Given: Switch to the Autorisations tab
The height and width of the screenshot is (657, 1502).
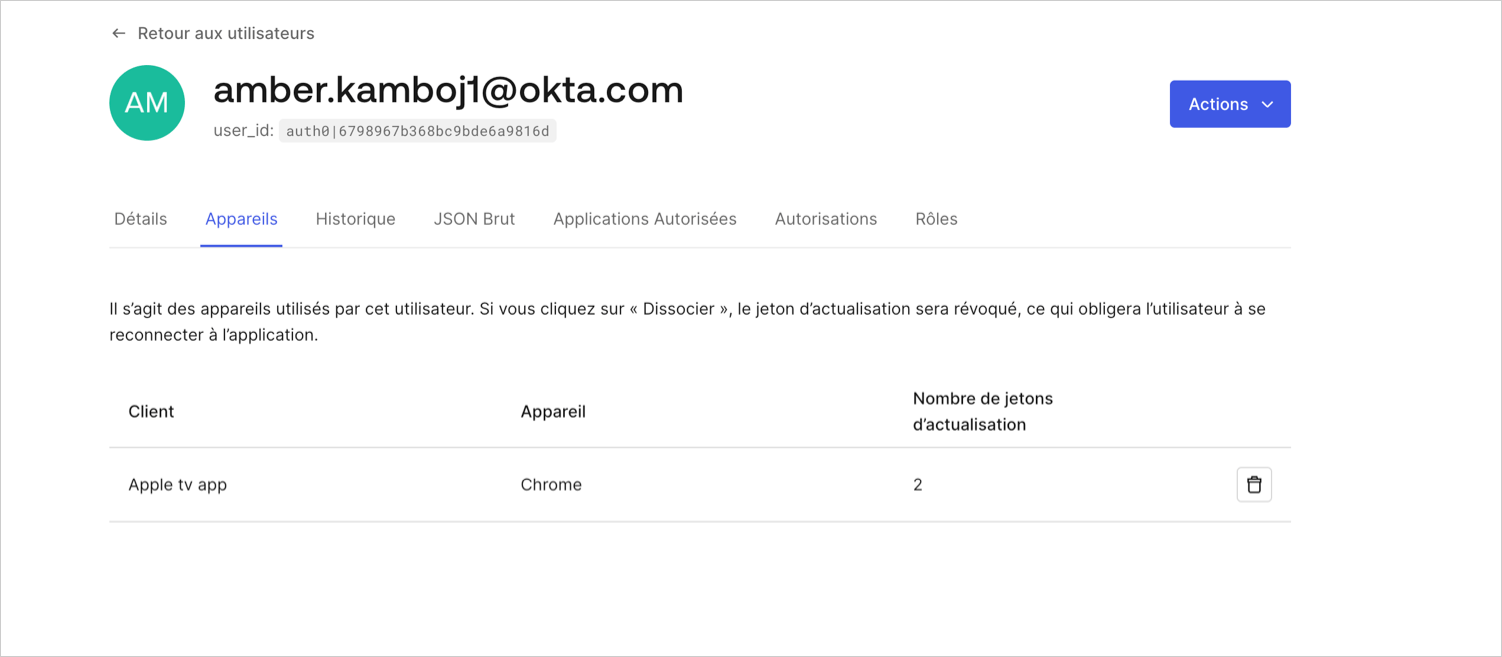Looking at the screenshot, I should pos(826,219).
